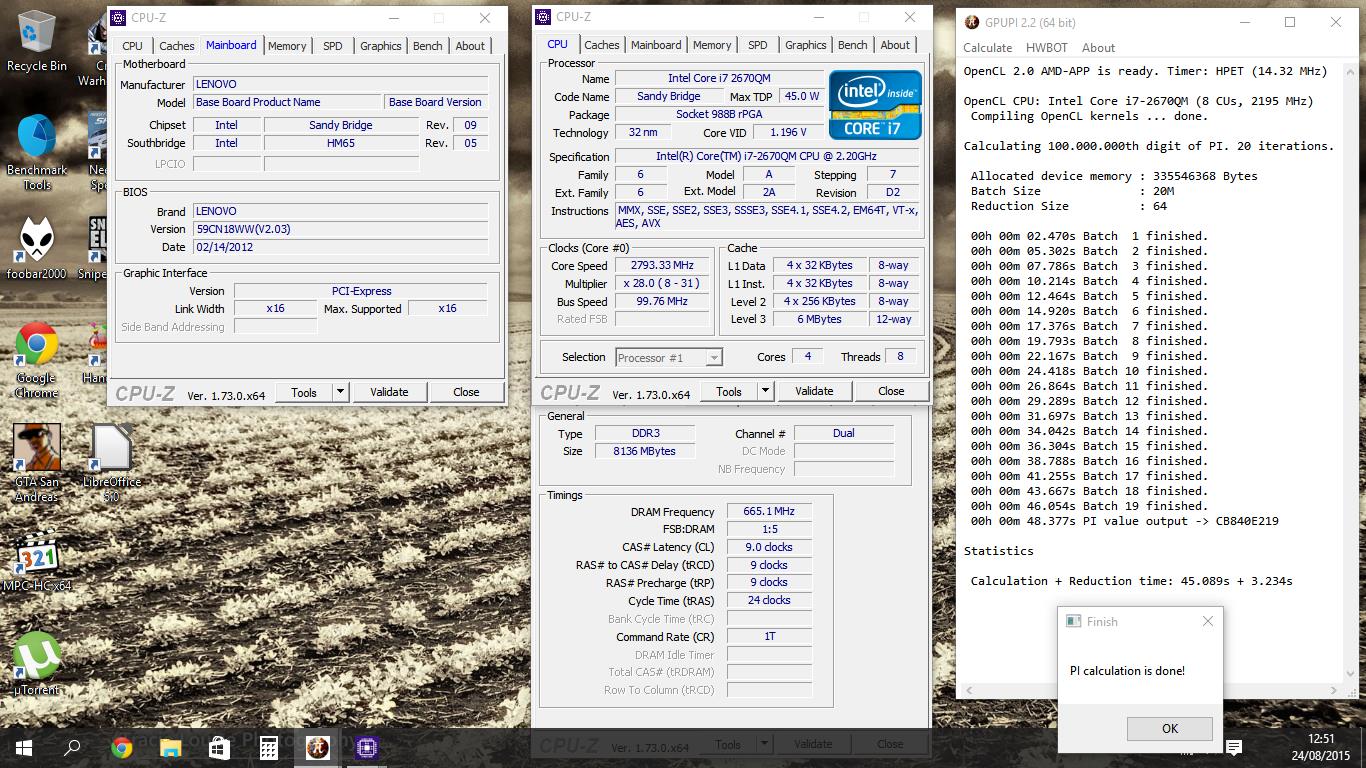This screenshot has width=1366, height=768.
Task: Switch to the Mainboard tab in the CPU window
Action: pyautogui.click(x=656, y=45)
